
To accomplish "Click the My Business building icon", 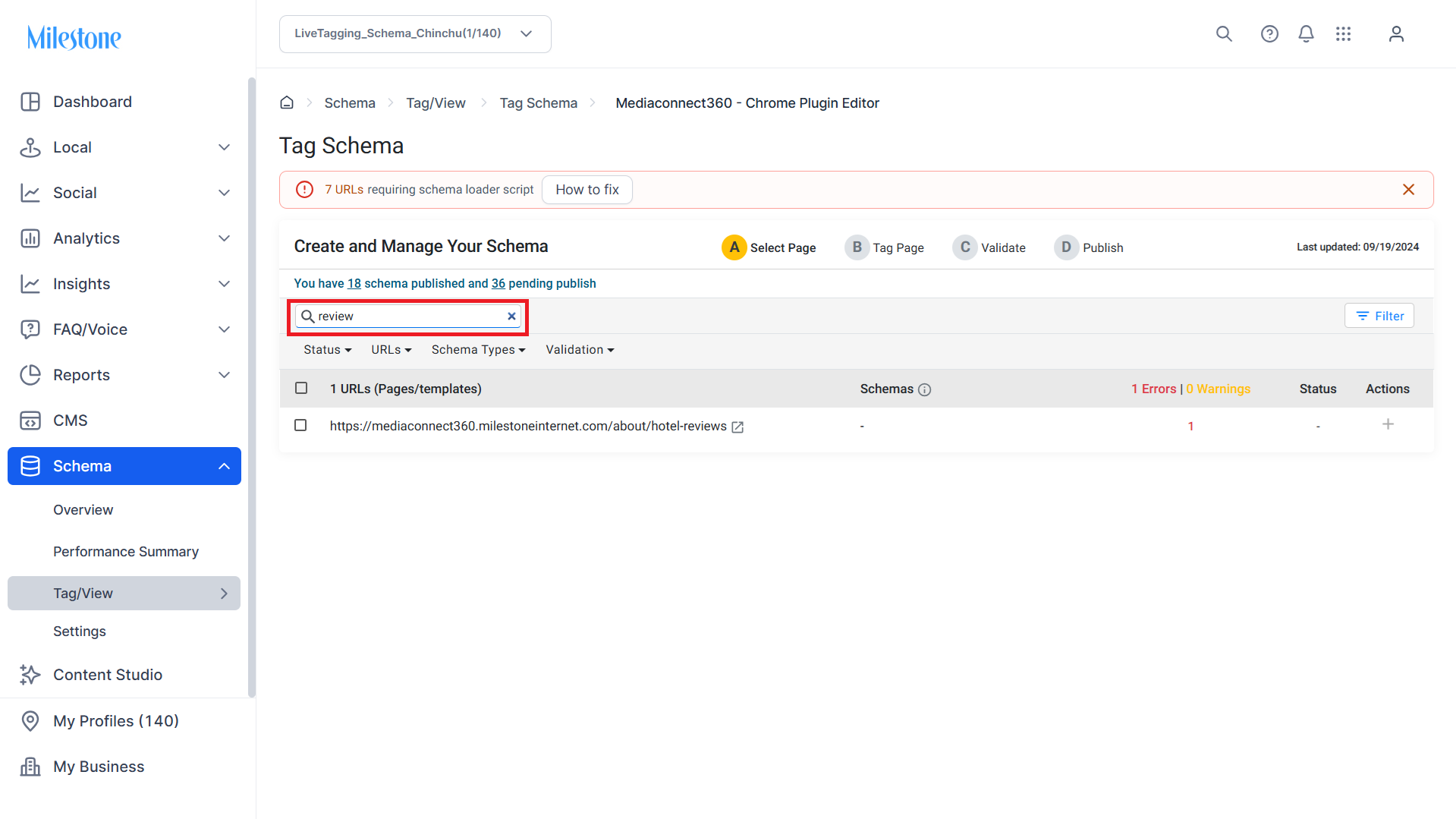I will tap(30, 767).
